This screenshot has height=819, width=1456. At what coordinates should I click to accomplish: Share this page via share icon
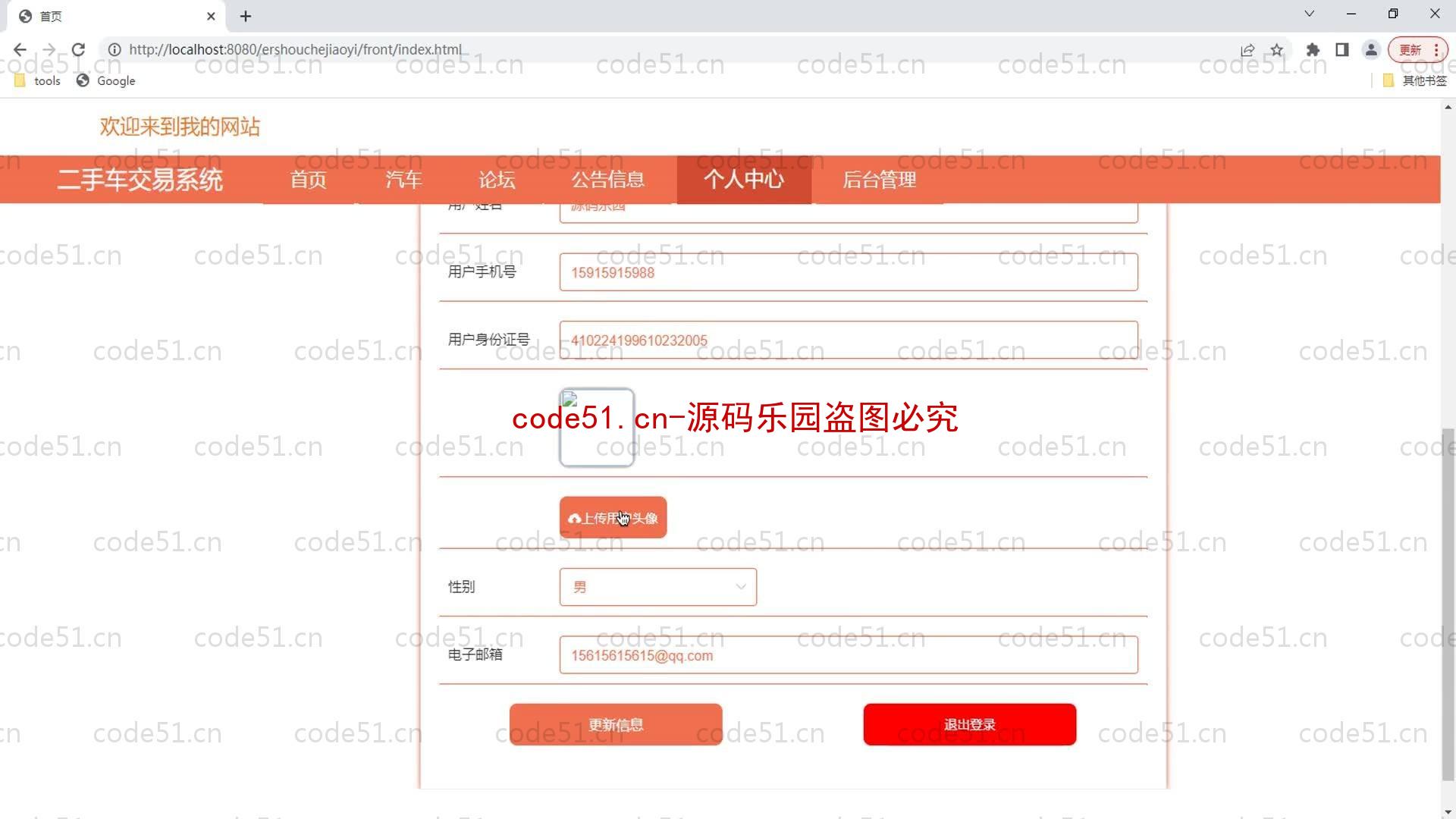click(x=1247, y=50)
